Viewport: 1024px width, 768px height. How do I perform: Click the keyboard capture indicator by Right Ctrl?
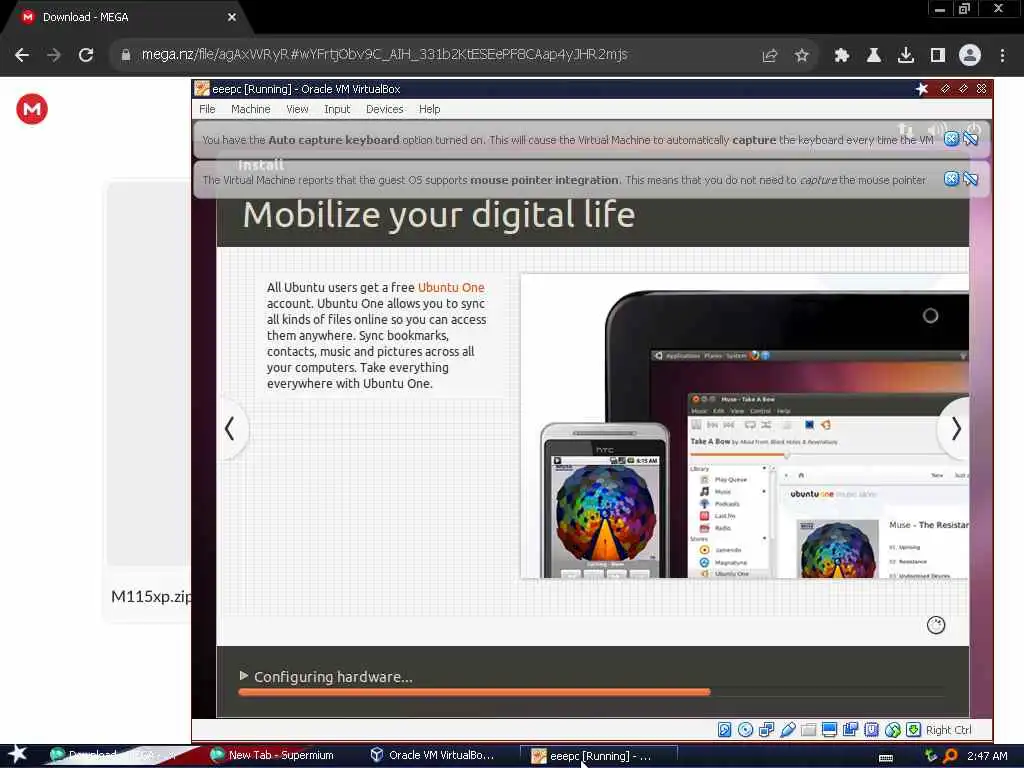[x=914, y=729]
